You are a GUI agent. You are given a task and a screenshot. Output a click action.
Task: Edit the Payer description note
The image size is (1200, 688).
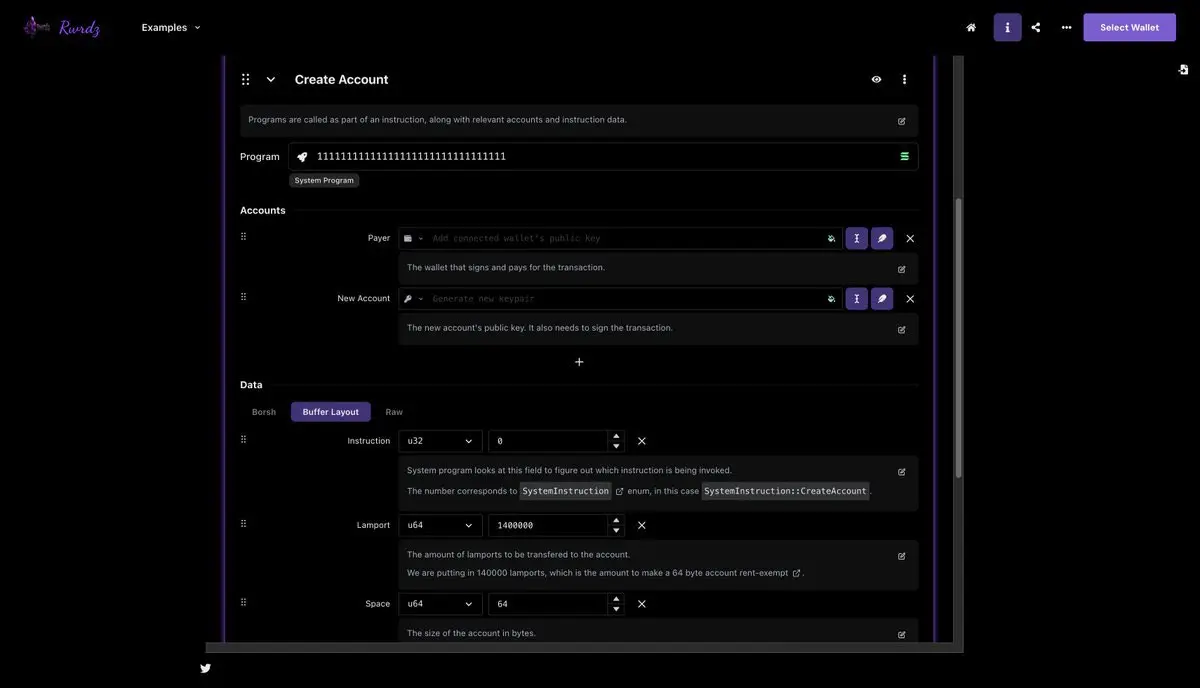[901, 269]
